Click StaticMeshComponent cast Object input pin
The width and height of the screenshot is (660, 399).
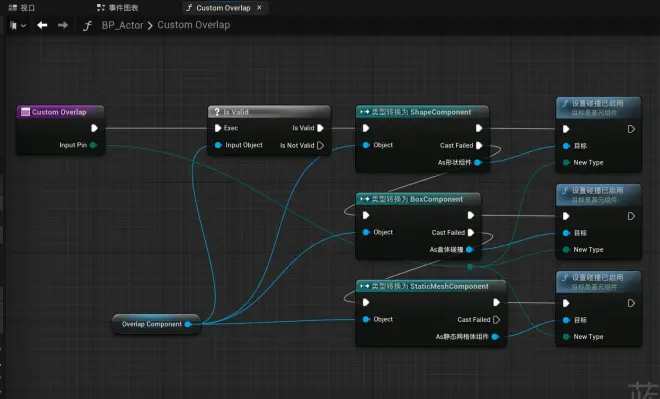pos(366,319)
